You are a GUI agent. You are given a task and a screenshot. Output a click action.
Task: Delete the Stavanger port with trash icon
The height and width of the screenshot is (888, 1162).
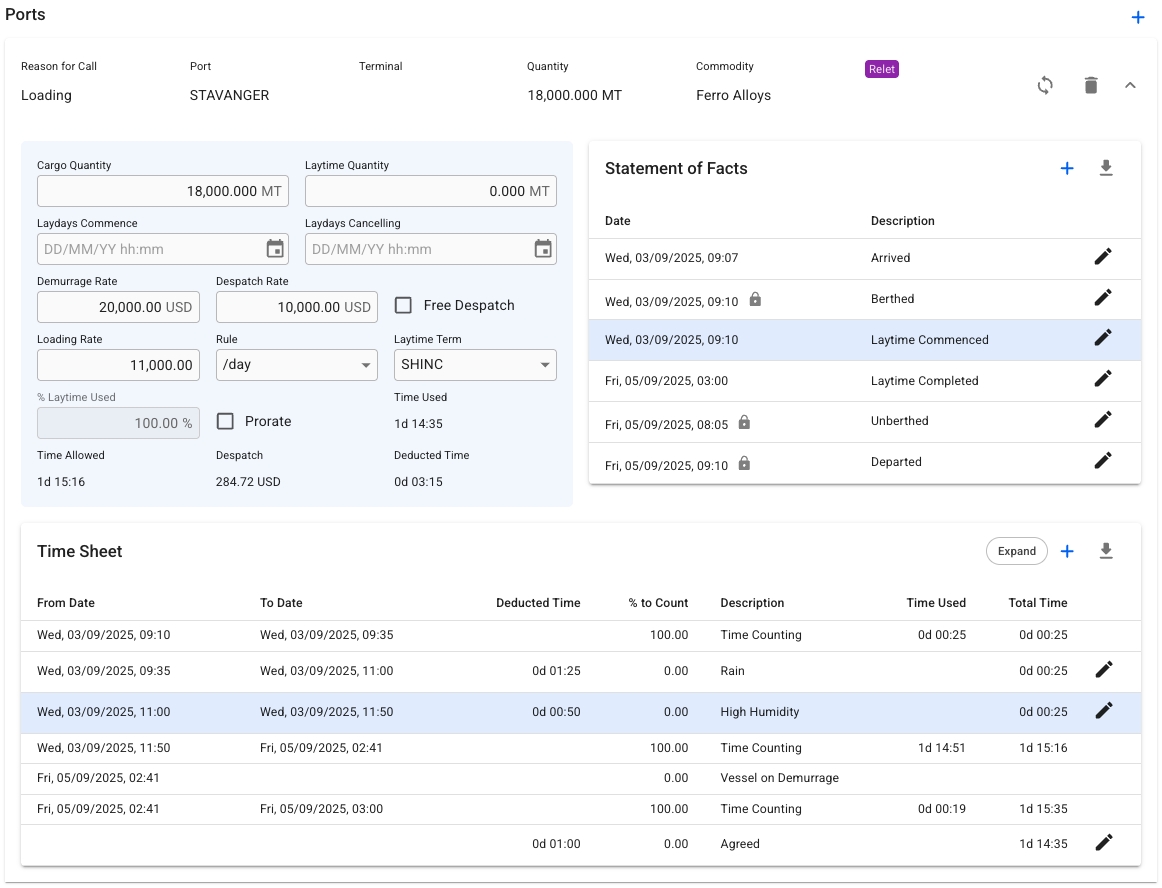(1091, 86)
